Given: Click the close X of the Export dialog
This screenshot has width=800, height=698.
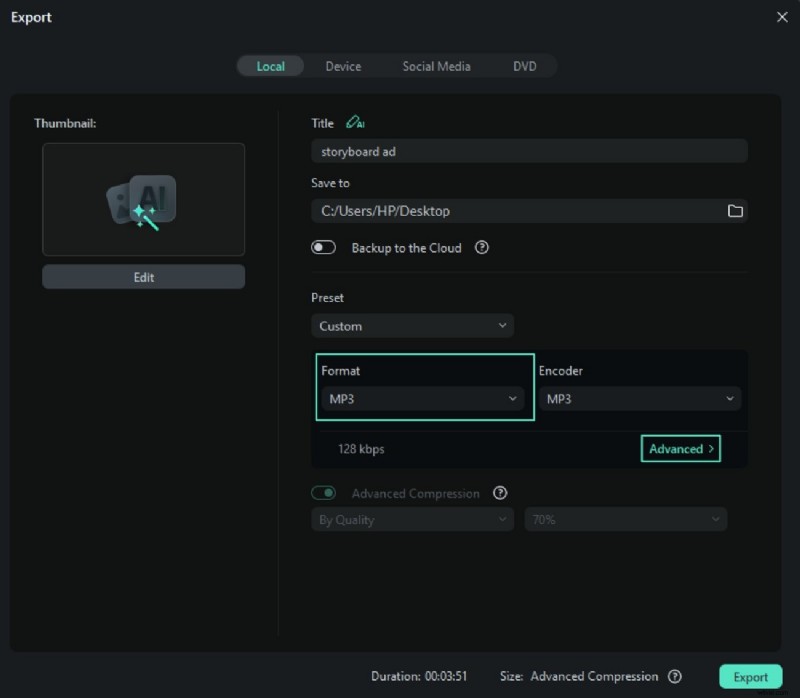Looking at the screenshot, I should pyautogui.click(x=784, y=17).
